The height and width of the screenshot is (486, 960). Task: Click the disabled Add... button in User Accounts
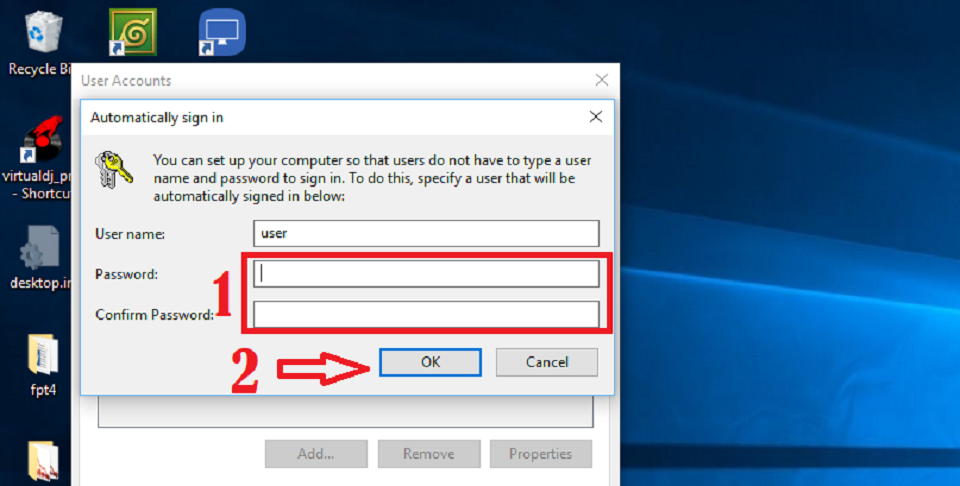click(x=316, y=454)
